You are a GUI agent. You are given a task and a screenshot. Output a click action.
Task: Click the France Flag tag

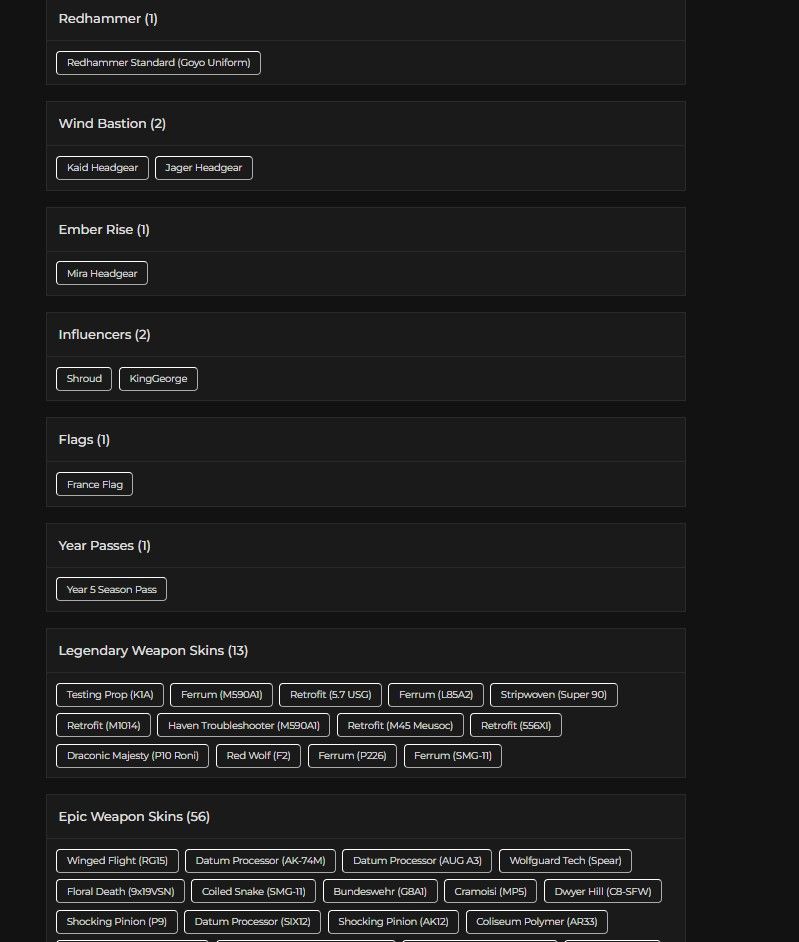coord(94,484)
